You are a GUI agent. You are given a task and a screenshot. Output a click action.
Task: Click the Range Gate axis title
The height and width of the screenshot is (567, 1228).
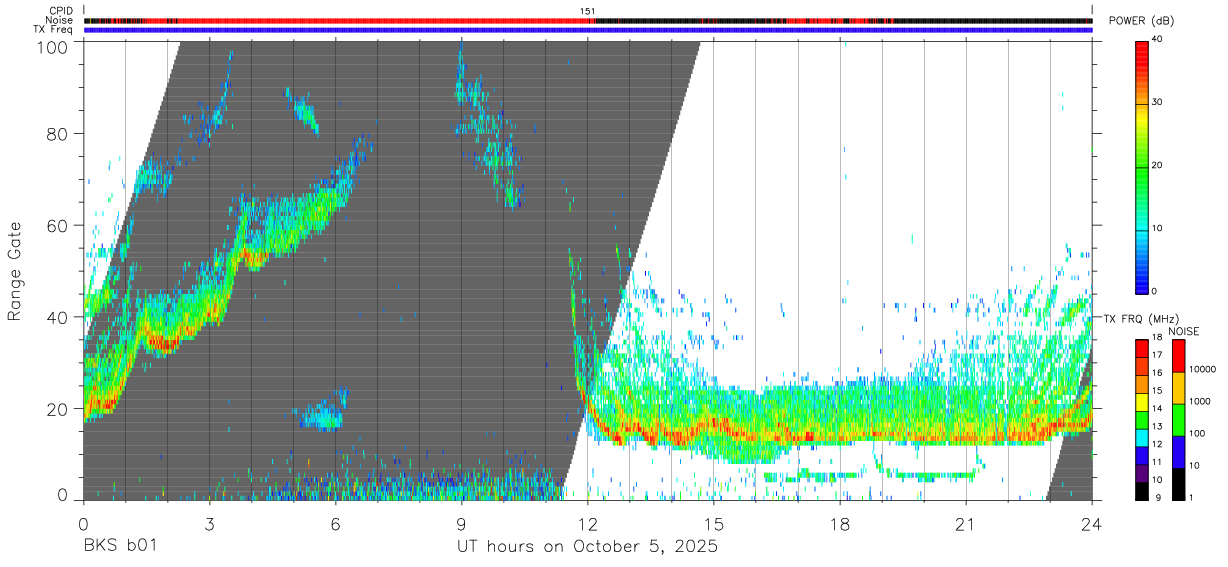[x=15, y=271]
